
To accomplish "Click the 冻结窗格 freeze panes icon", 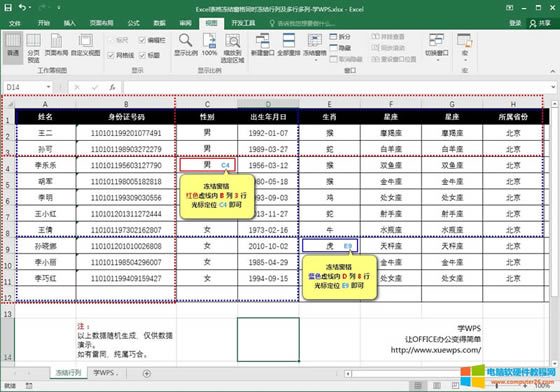I will (x=315, y=40).
